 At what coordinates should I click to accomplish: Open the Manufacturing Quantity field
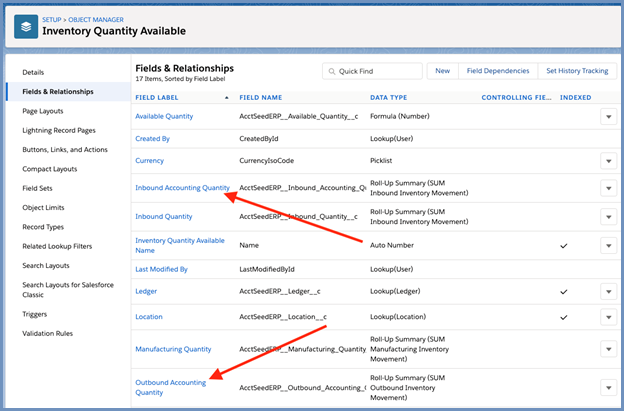tap(173, 349)
